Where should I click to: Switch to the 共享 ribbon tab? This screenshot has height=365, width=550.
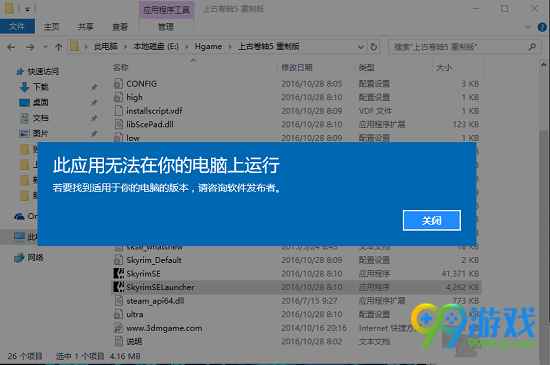pos(86,27)
